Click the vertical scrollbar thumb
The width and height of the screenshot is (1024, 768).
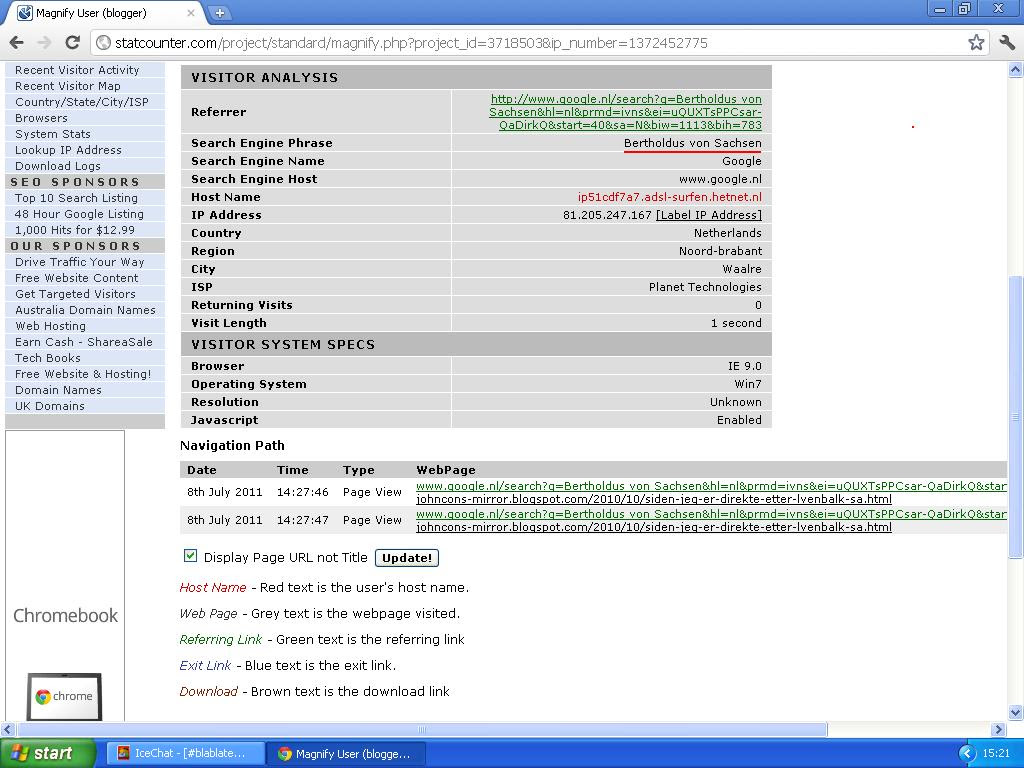coord(1016,417)
